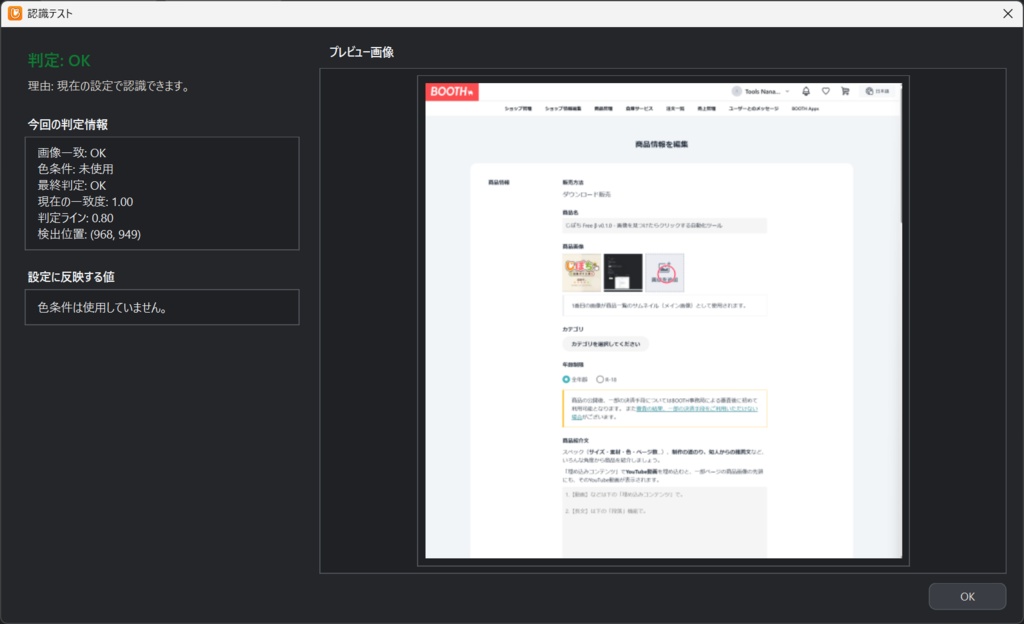Select the 全年齢 radio button in preview
The height and width of the screenshot is (624, 1024).
[x=566, y=379]
